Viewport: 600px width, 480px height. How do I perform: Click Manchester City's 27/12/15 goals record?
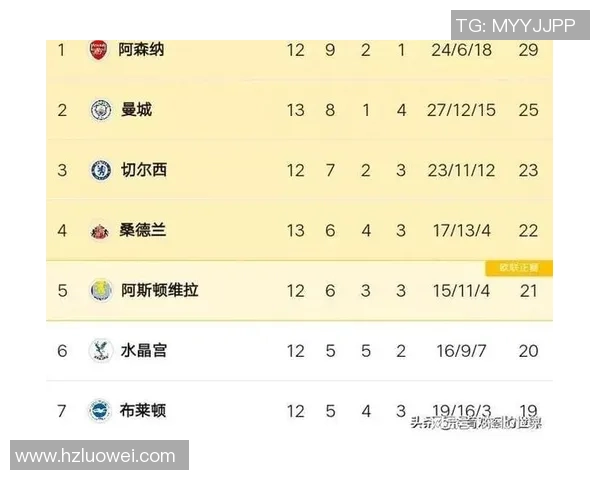[x=461, y=110]
